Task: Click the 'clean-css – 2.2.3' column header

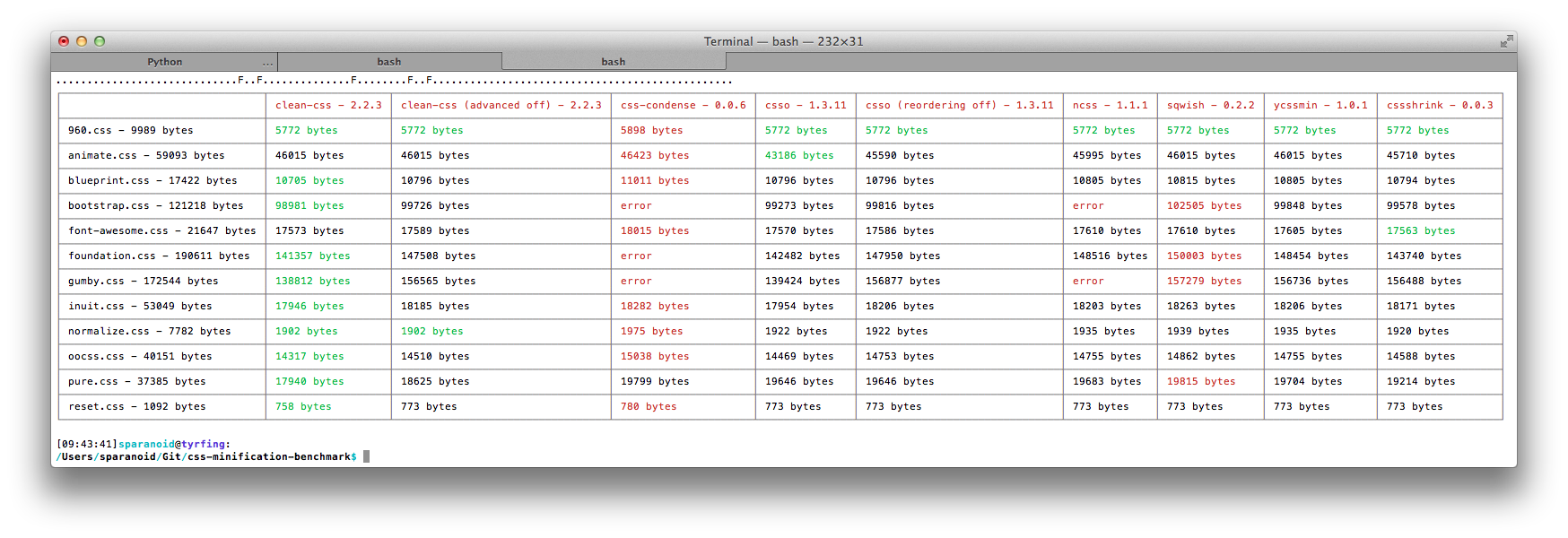Action: 328,105
